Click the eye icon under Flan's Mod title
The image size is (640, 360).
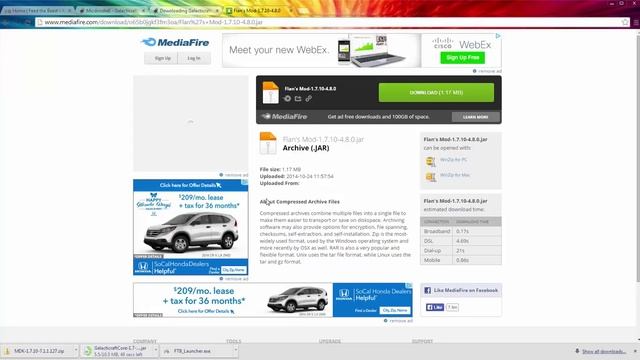287,98
